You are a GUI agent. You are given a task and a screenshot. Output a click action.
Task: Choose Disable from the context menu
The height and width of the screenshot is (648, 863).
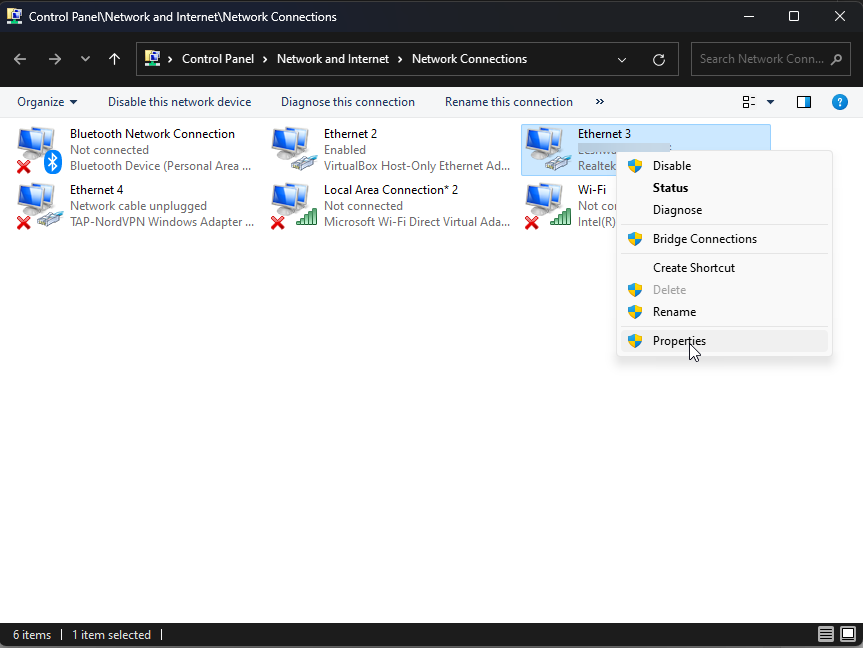(x=724, y=166)
